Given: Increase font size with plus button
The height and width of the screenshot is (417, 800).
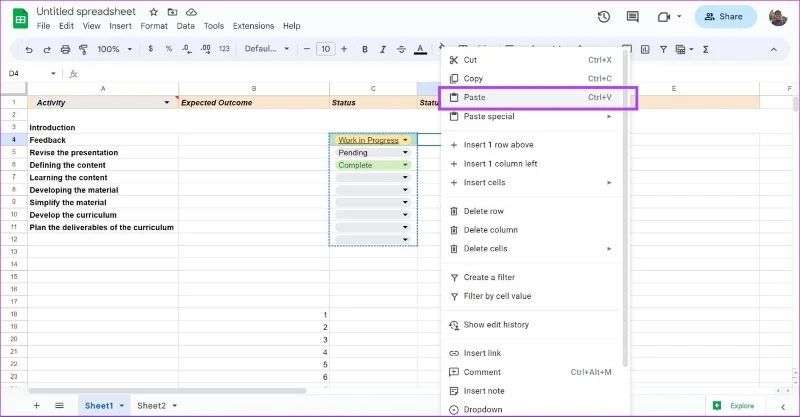Looking at the screenshot, I should pyautogui.click(x=344, y=49).
